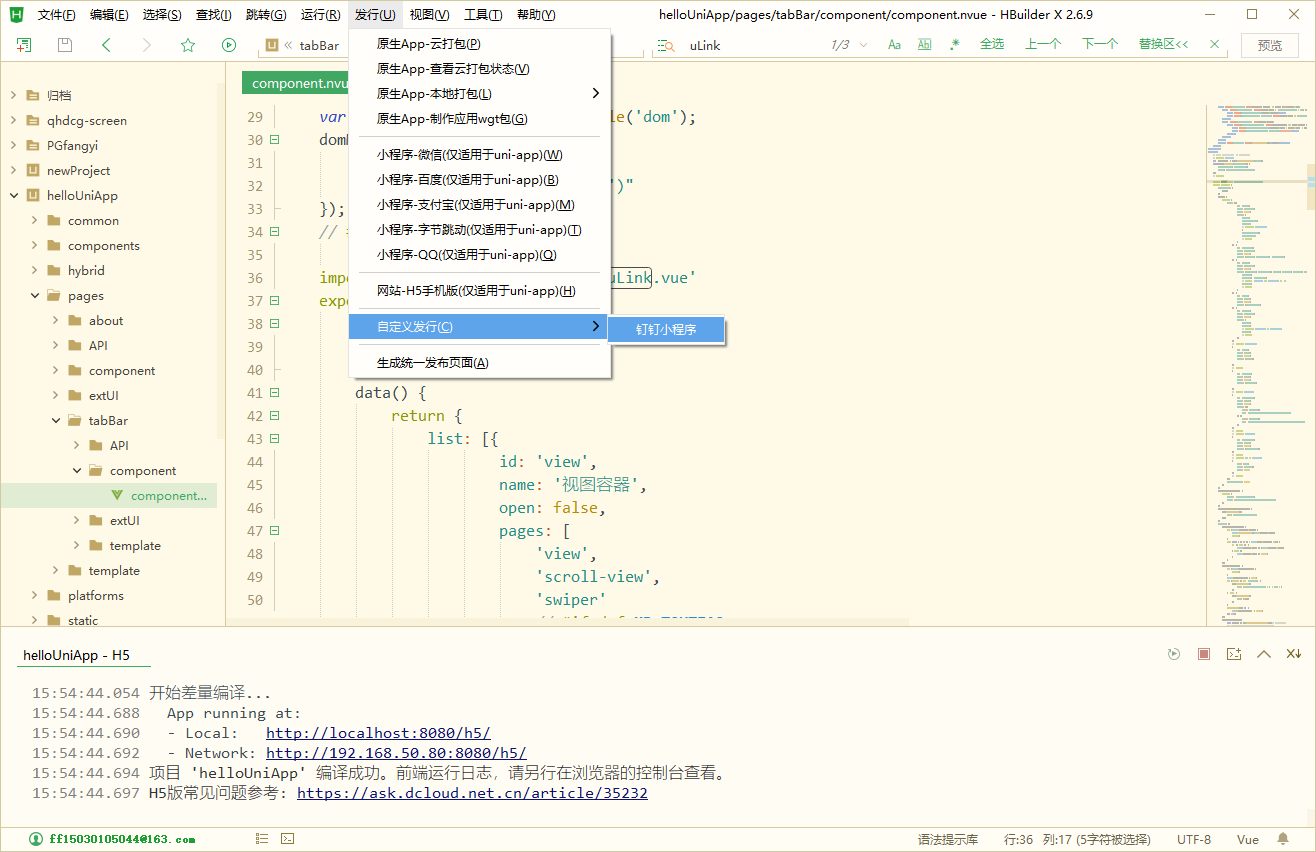Image resolution: width=1316 pixels, height=852 pixels.
Task: Click 钉钉小程序 in the submenu
Action: [666, 330]
